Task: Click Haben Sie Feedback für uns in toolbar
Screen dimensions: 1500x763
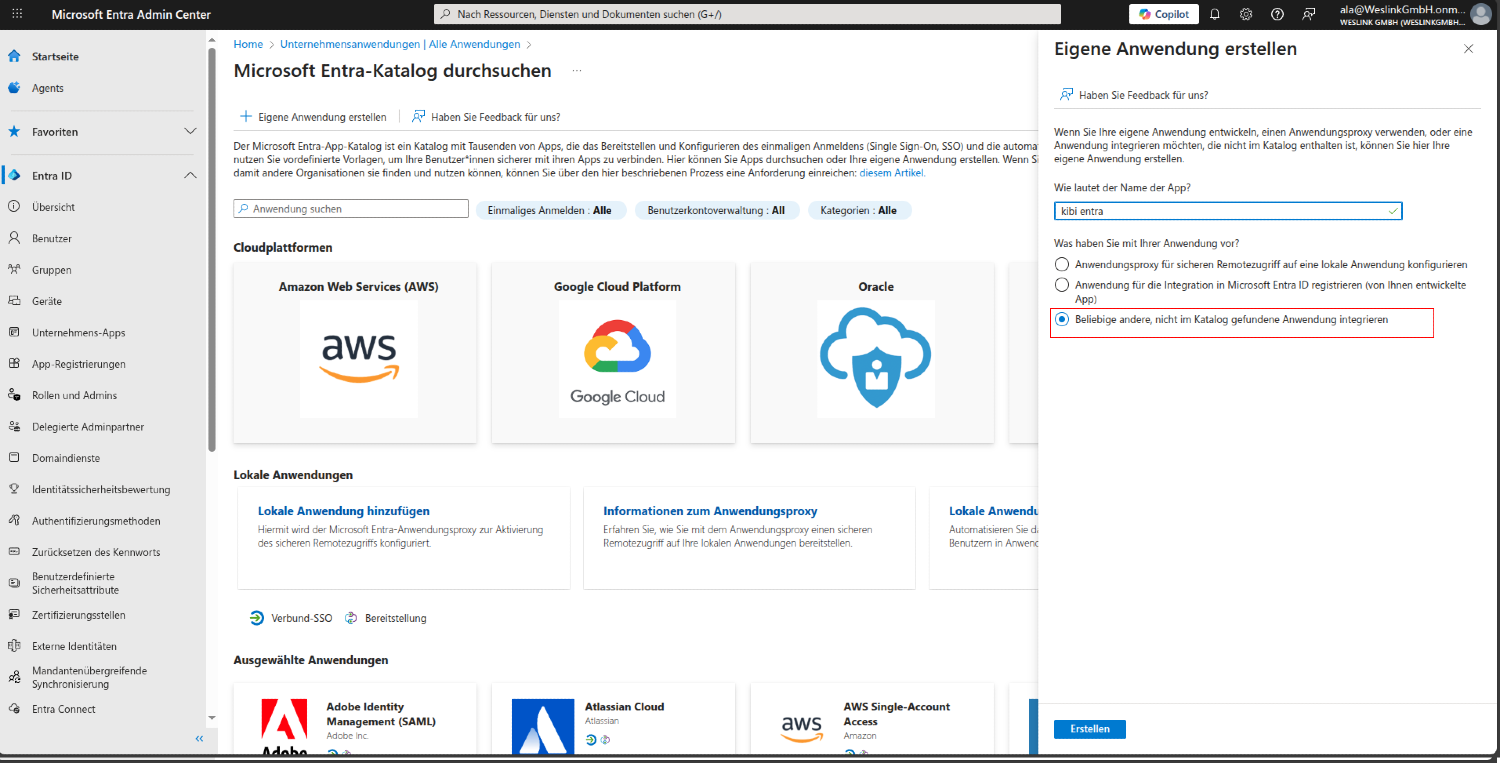Action: click(x=486, y=117)
